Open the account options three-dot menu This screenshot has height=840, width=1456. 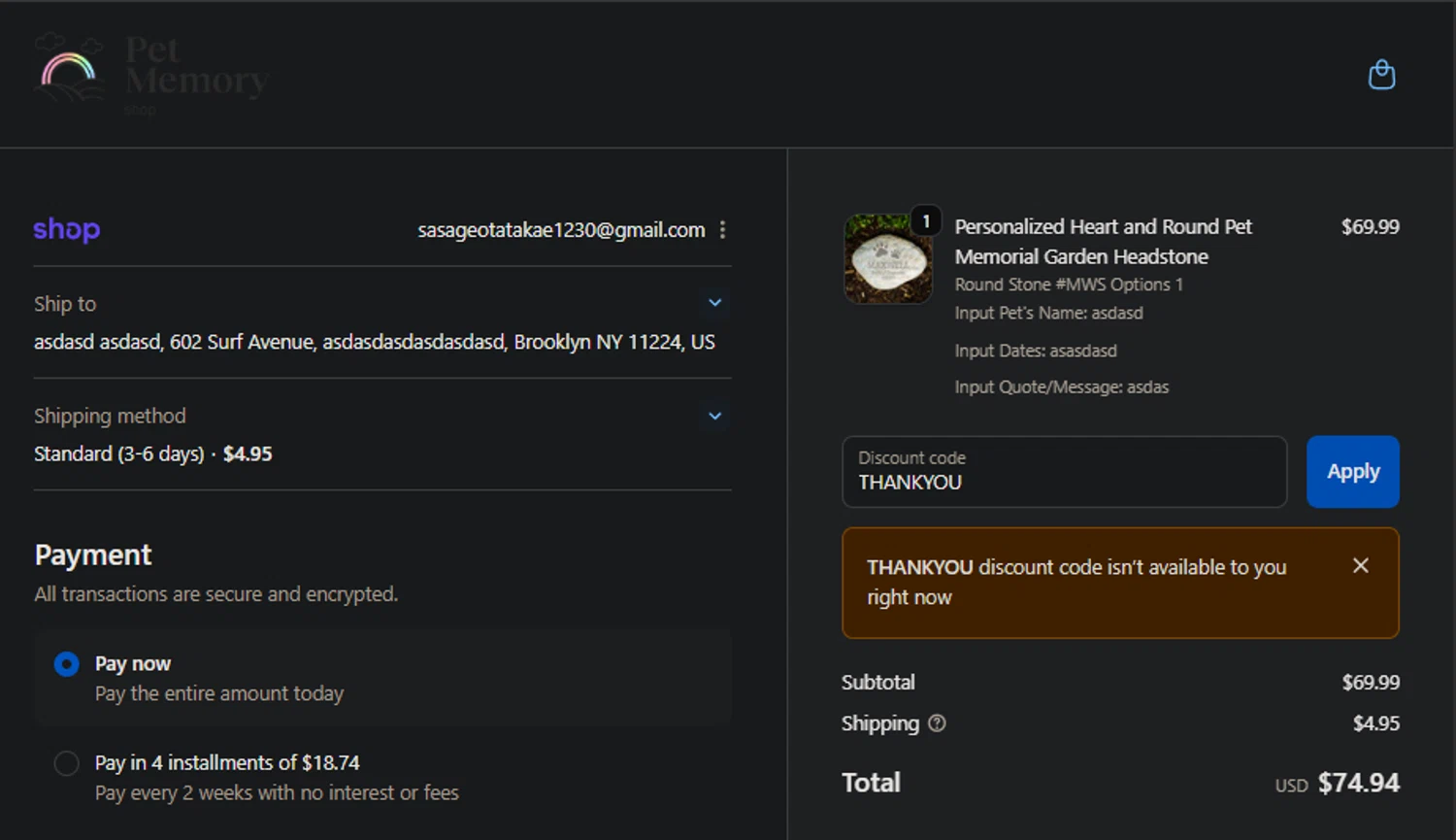tap(722, 230)
